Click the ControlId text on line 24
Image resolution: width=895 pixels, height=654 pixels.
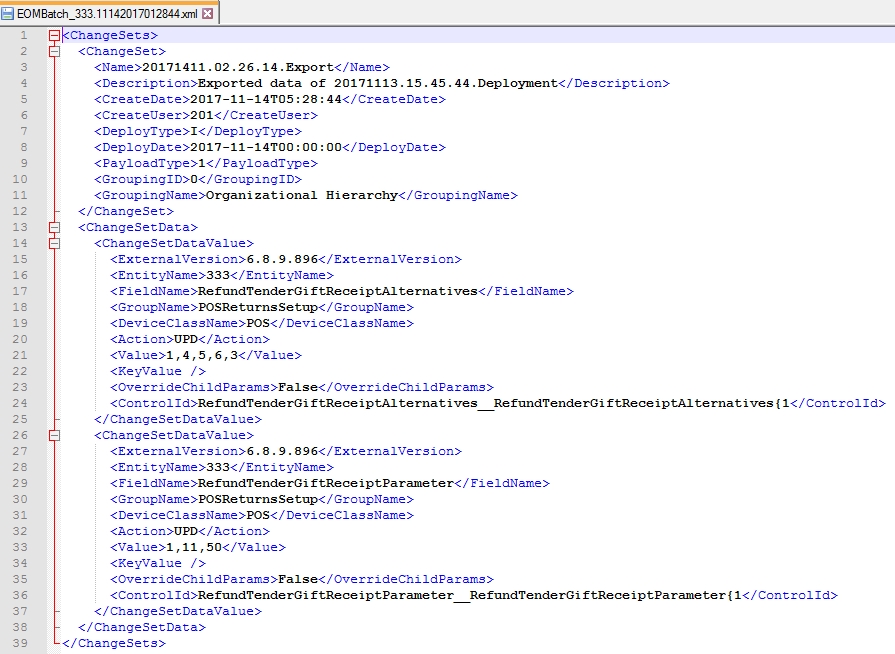[x=494, y=403]
